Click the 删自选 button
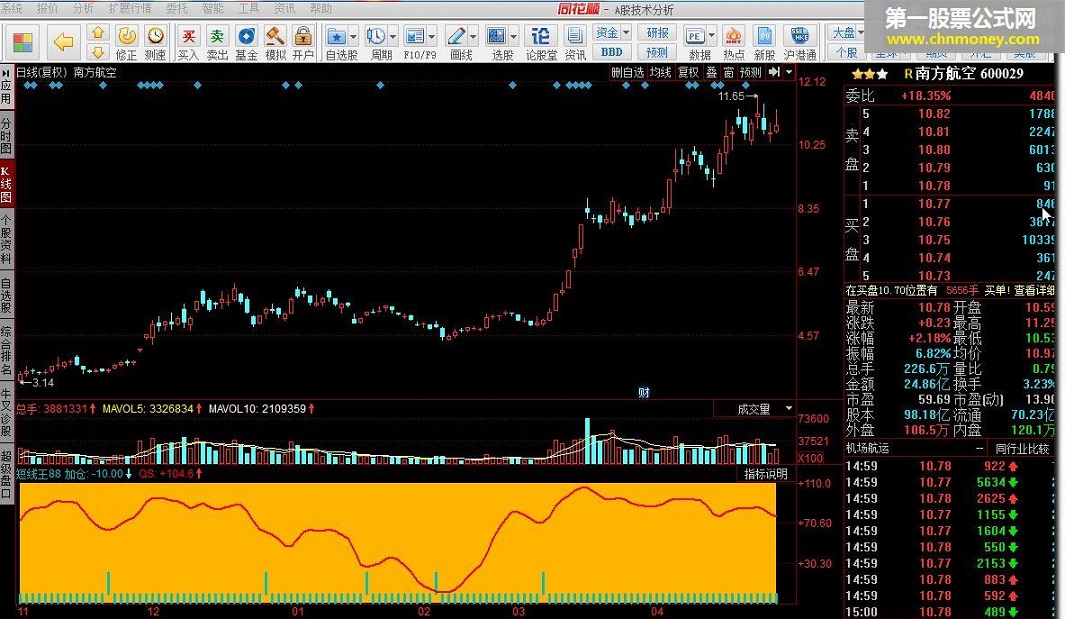 627,73
